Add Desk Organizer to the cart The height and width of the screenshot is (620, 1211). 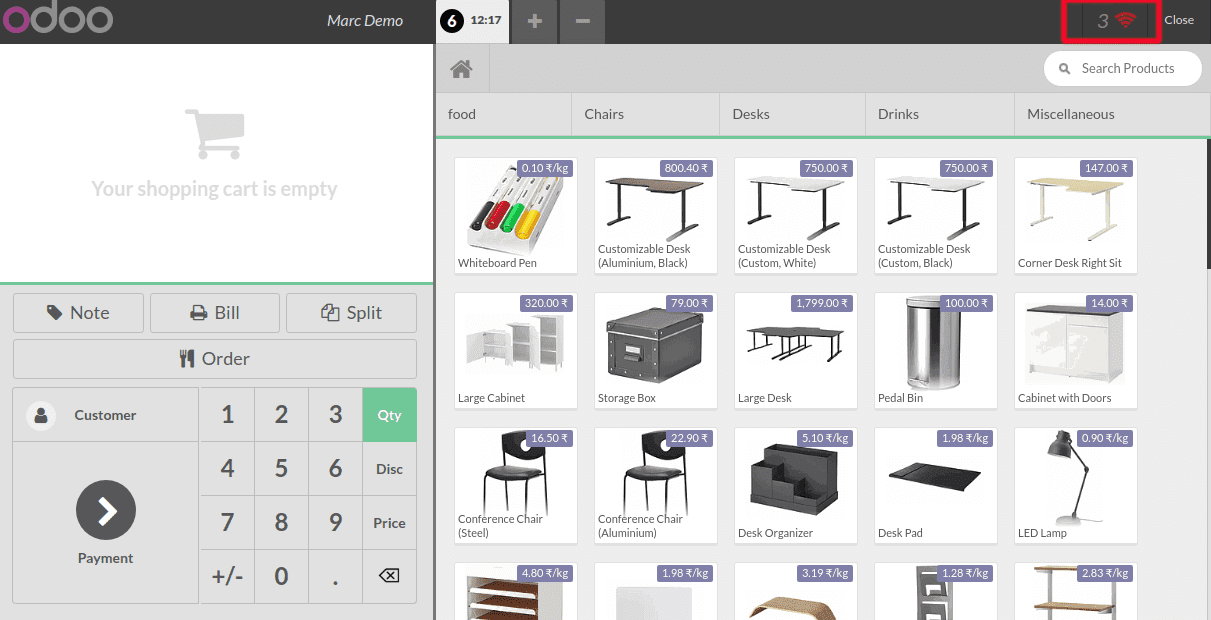796,485
